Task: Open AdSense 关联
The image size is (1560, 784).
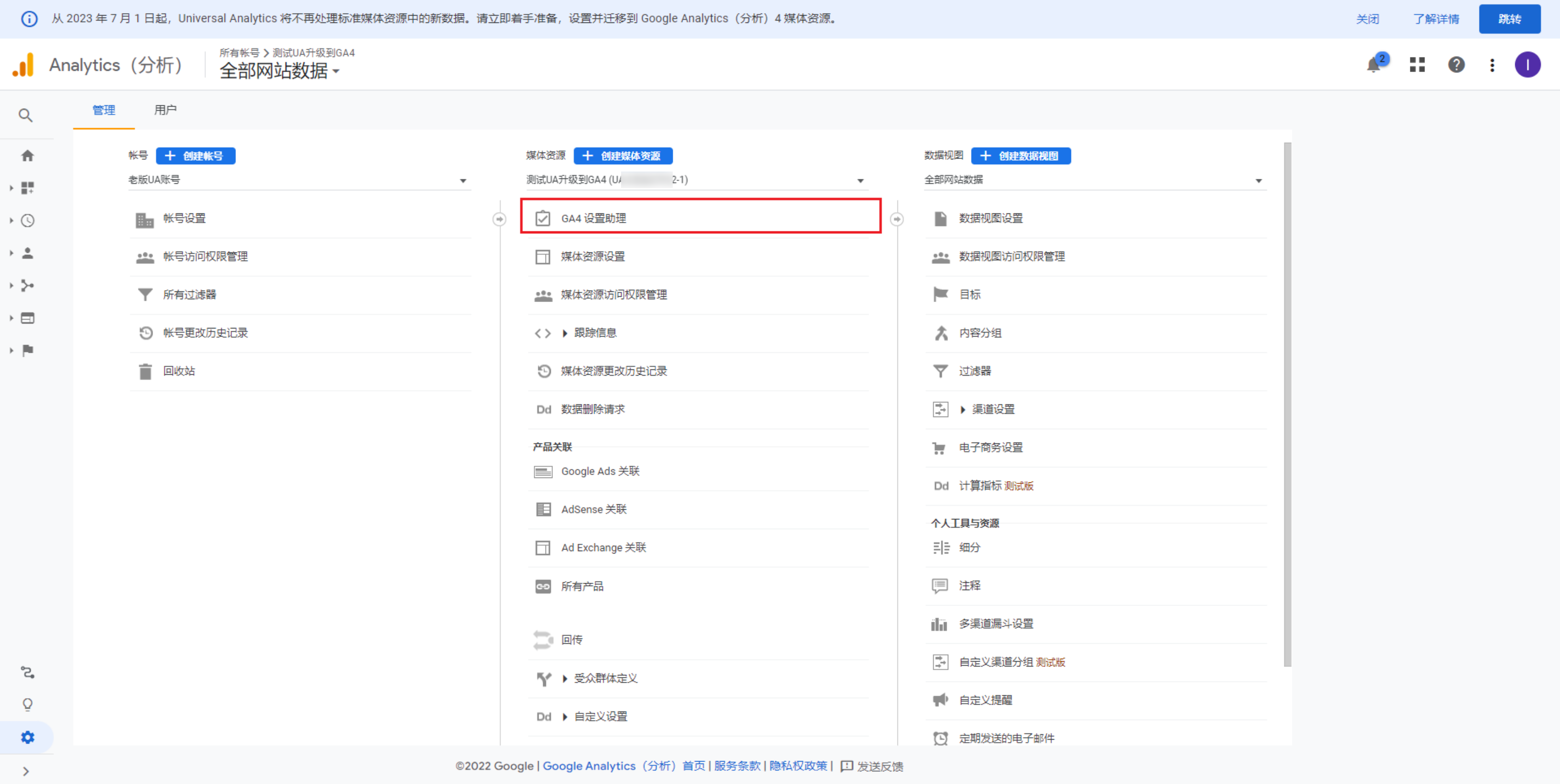Action: (698, 510)
